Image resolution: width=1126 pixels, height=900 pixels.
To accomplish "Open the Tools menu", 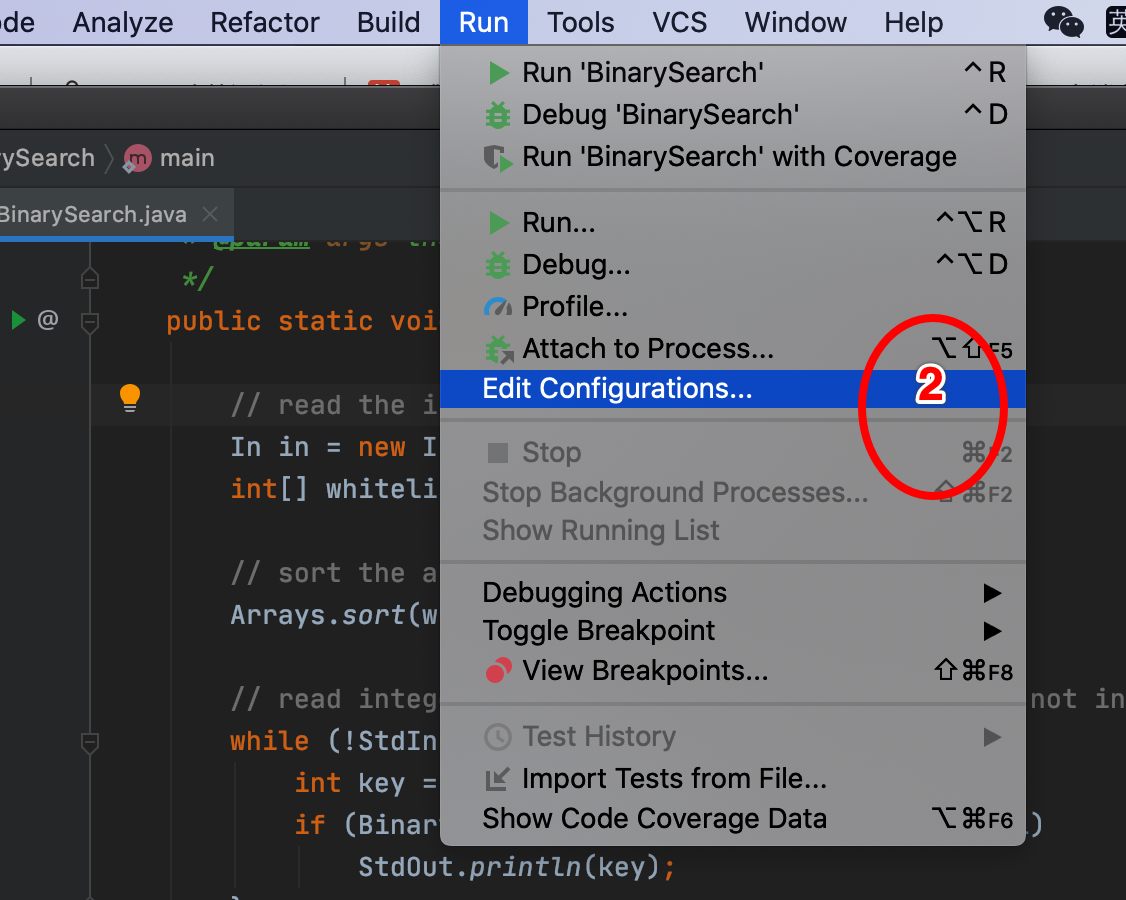I will [581, 22].
